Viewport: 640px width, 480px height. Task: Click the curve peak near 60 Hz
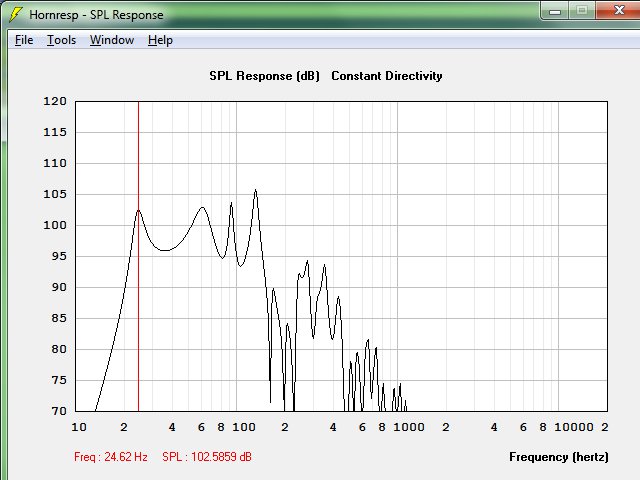click(202, 208)
